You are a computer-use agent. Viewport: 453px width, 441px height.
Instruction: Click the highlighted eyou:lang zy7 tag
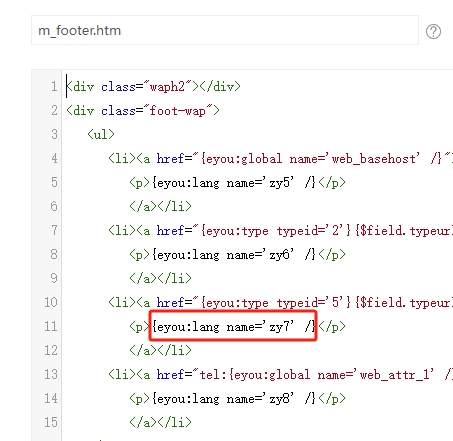click(x=233, y=326)
